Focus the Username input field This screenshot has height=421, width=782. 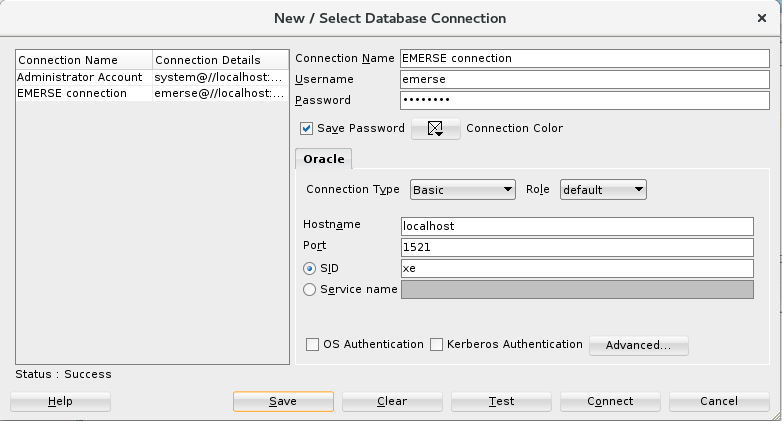(585, 79)
